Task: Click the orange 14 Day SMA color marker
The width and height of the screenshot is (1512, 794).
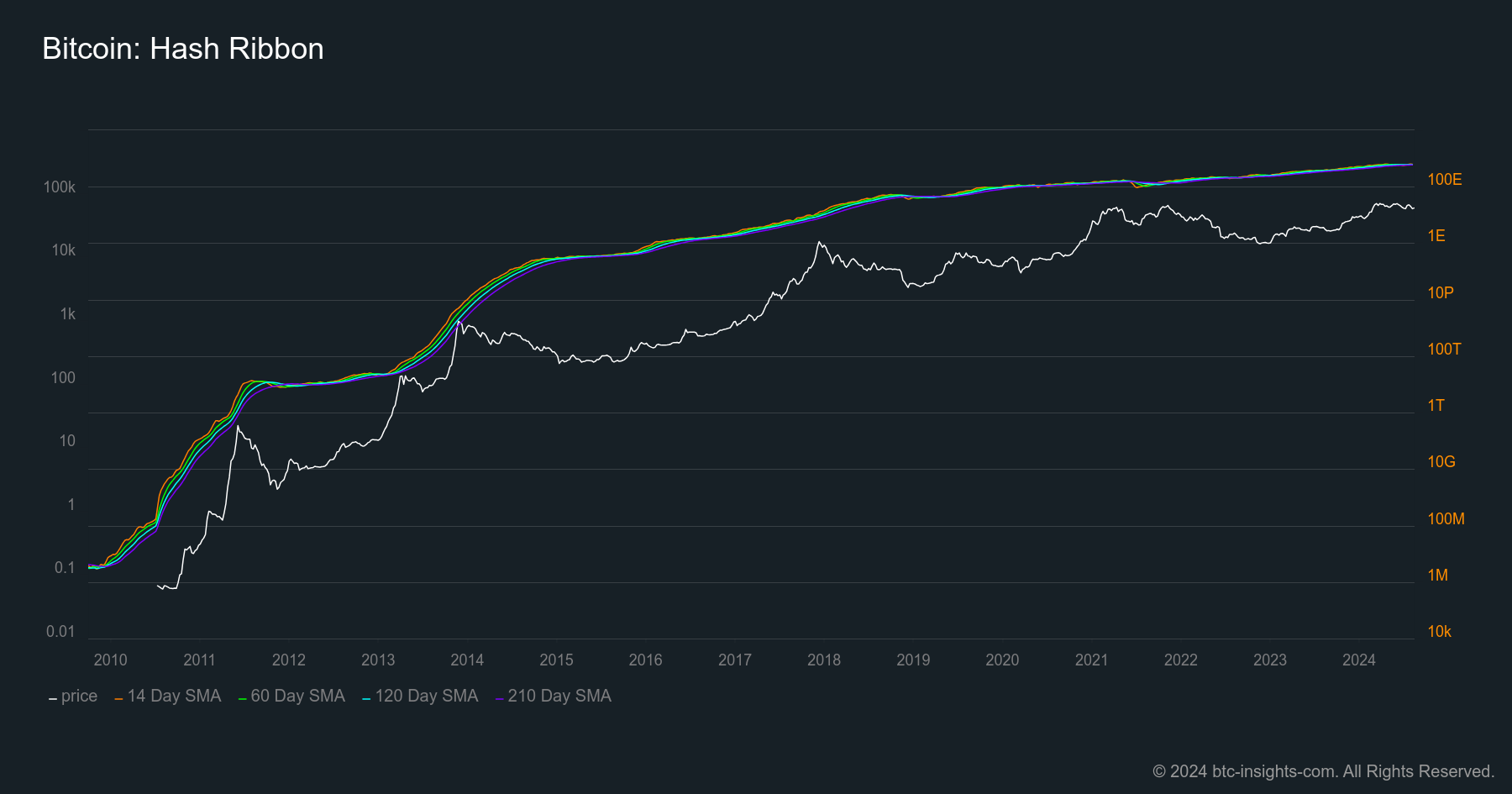Action: tap(118, 699)
